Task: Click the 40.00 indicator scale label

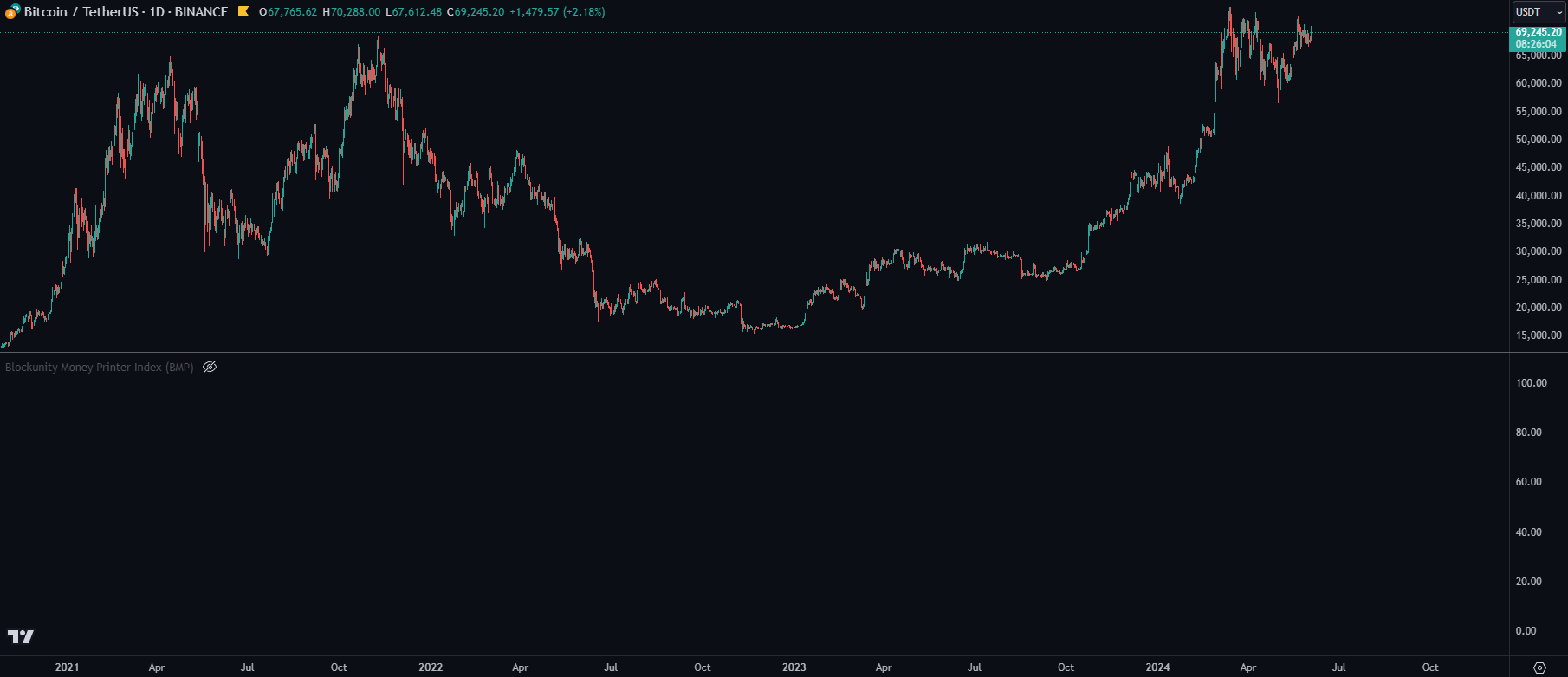Action: (x=1529, y=532)
